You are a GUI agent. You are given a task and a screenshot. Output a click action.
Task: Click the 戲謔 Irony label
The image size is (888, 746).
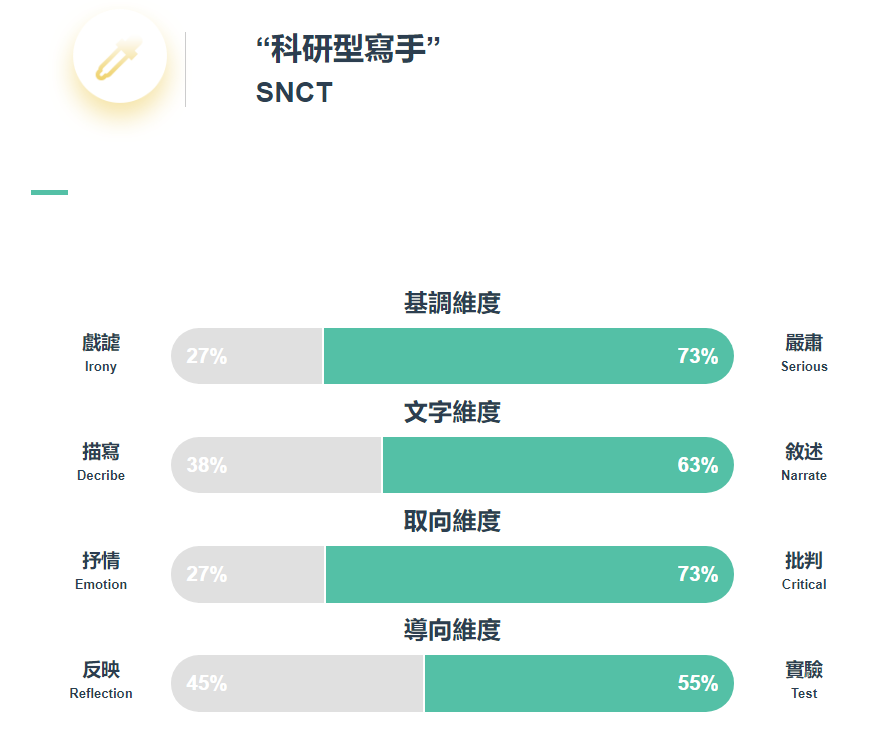click(101, 353)
